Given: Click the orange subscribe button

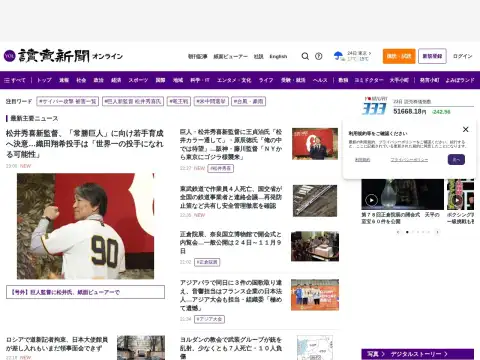Looking at the screenshot, I should point(399,56).
